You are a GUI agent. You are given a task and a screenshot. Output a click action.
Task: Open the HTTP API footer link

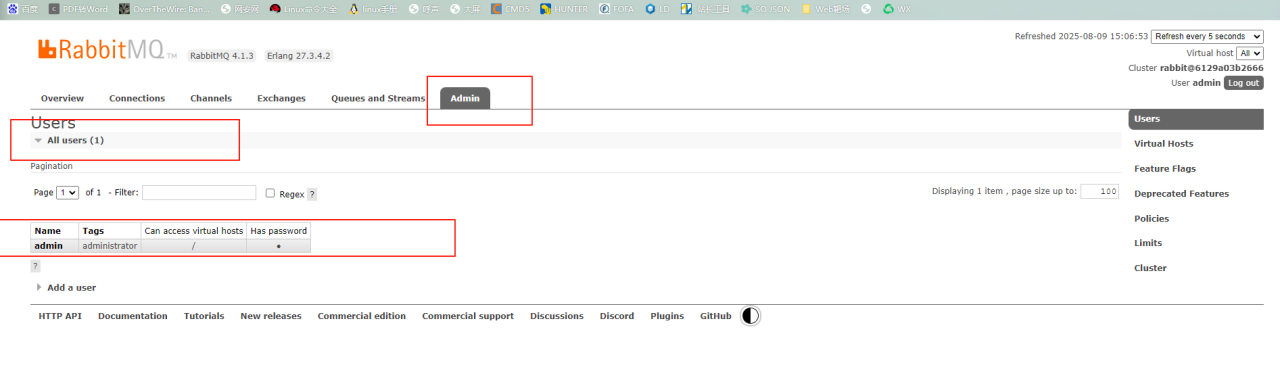click(60, 316)
